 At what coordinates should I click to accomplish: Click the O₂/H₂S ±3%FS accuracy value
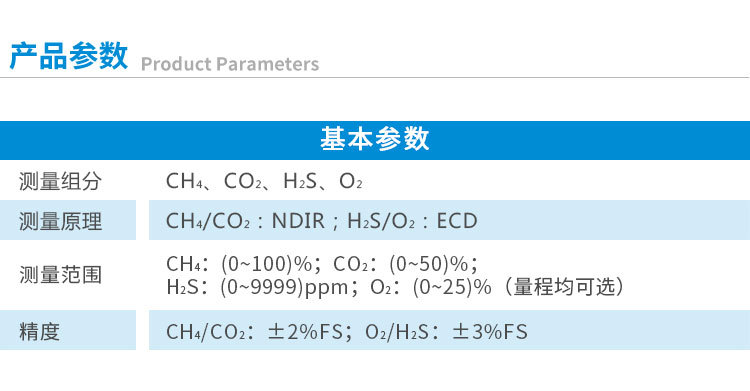point(446,332)
